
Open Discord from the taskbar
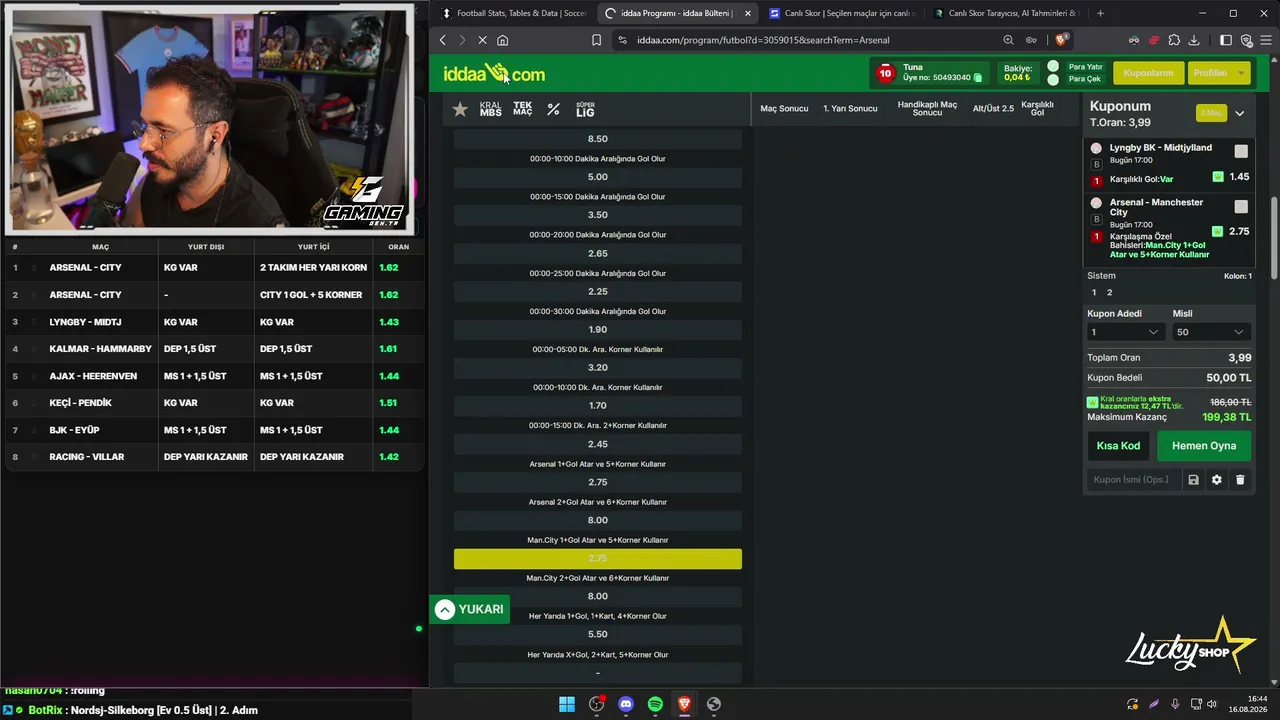coord(626,704)
